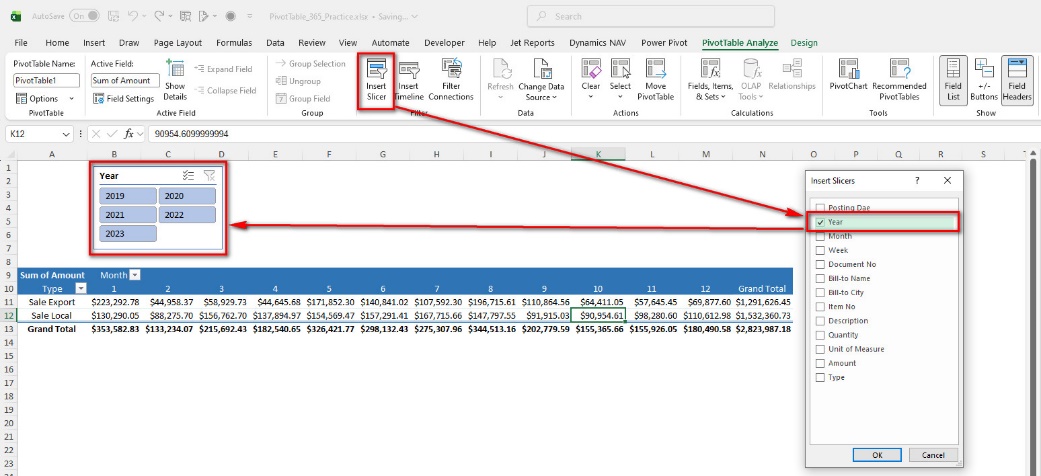Open the Undo history dropdown arrow
This screenshot has height=476, width=1041.
click(x=144, y=15)
